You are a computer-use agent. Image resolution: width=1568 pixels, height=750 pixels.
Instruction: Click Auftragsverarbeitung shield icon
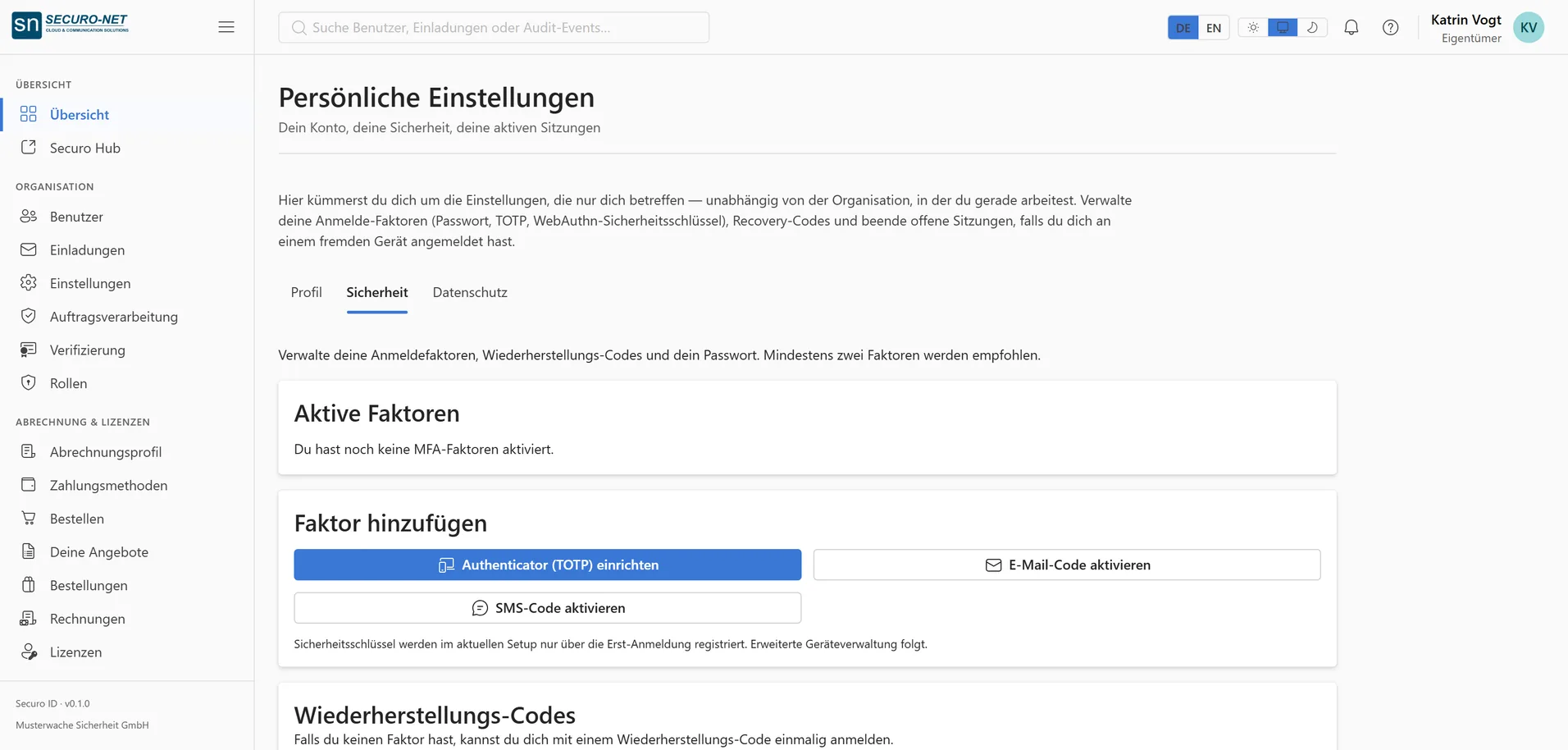(29, 316)
